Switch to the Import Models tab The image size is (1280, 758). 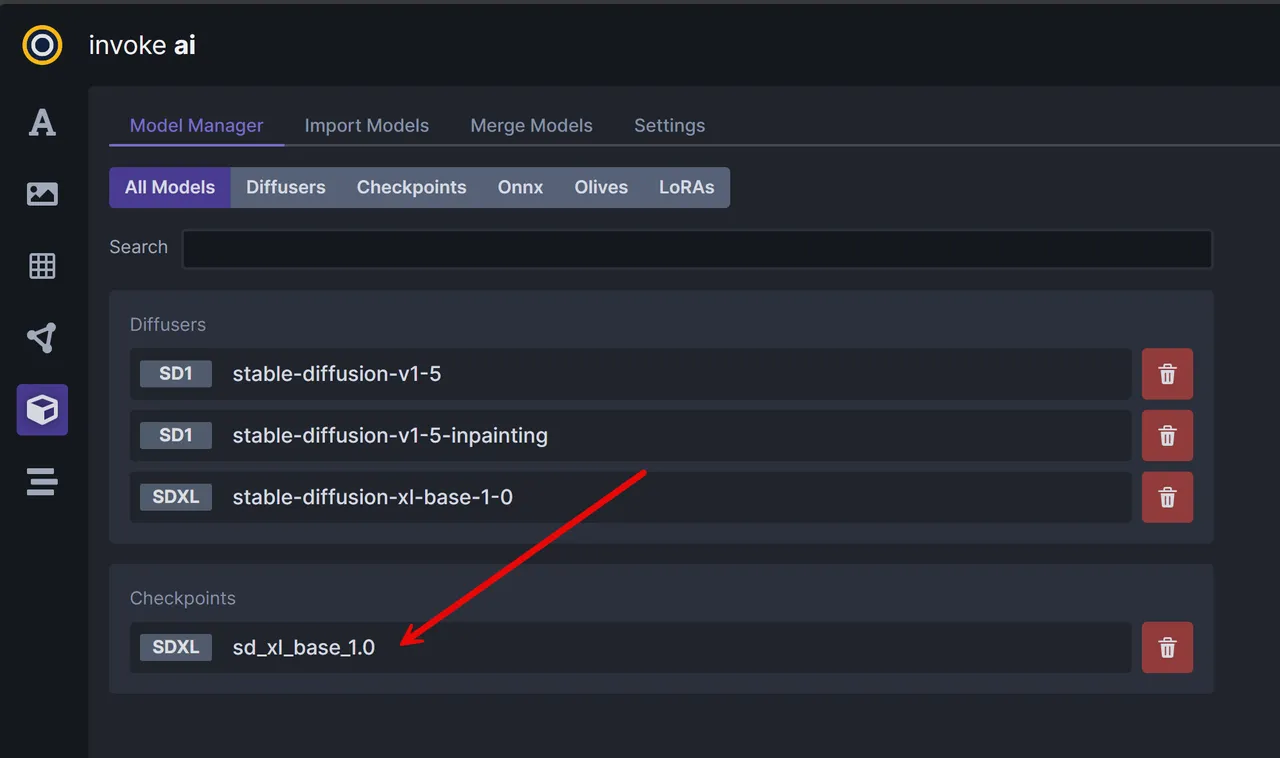tap(366, 125)
